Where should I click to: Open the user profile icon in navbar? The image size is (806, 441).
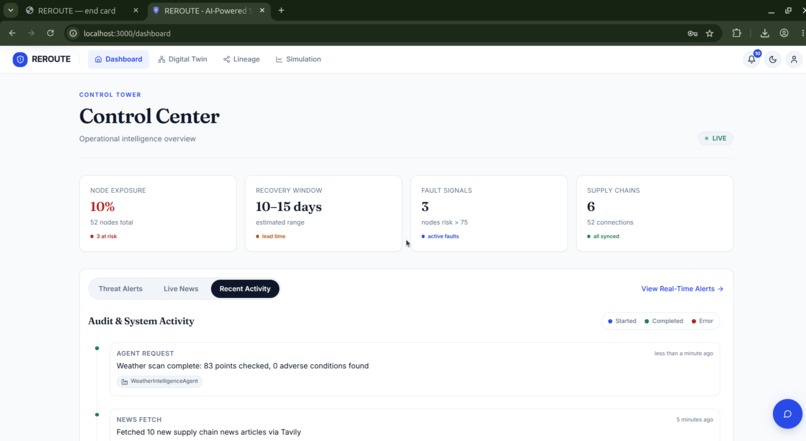tap(794, 60)
